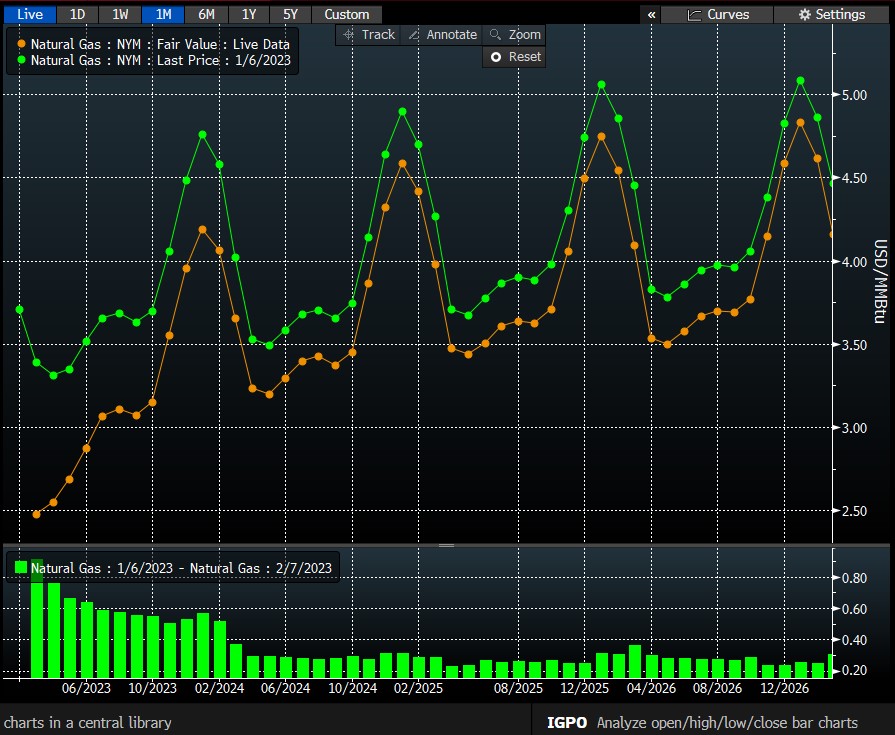Choose the 6M range
The height and width of the screenshot is (735, 895).
coord(206,14)
